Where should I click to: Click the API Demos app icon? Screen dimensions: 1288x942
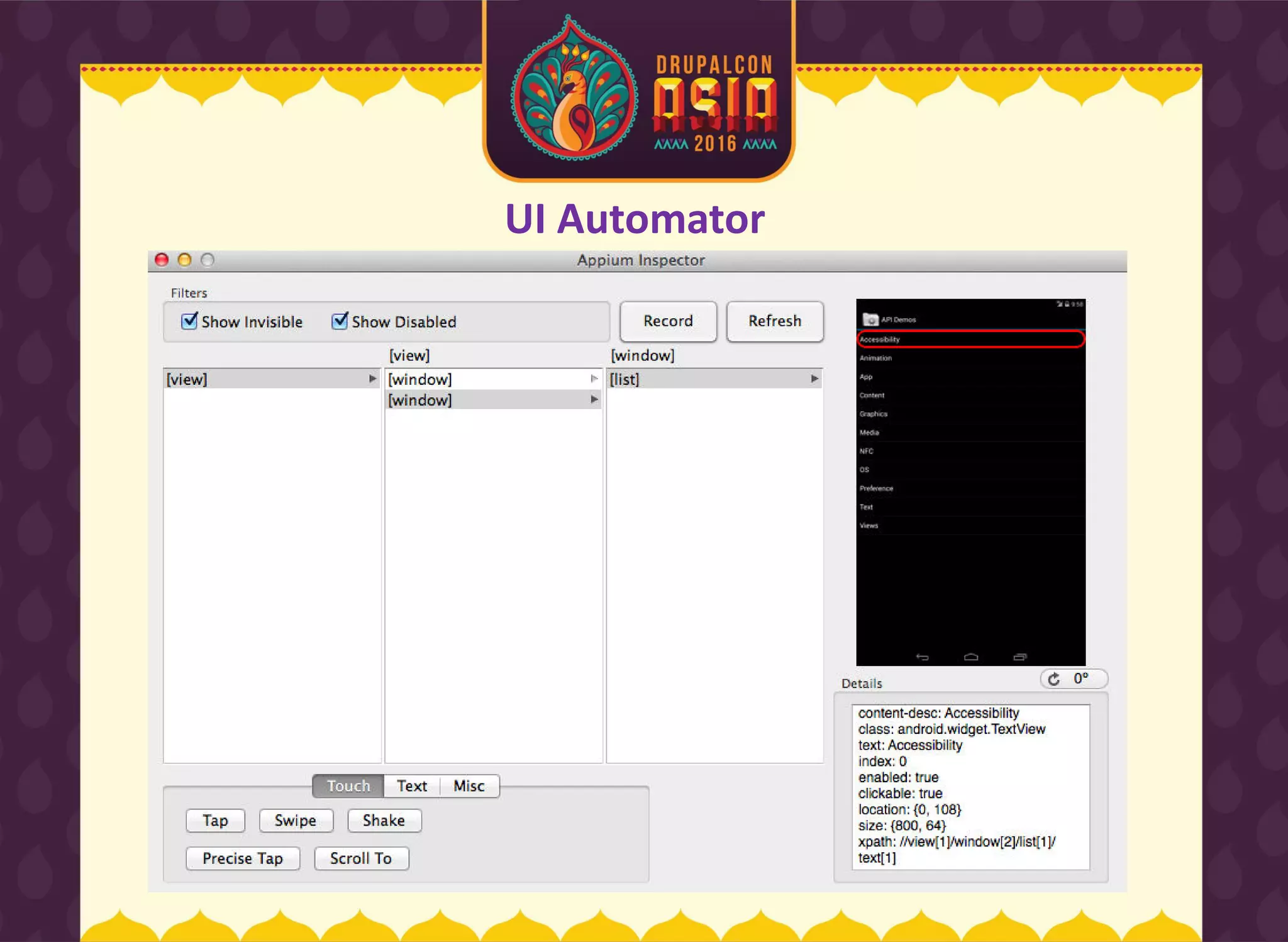(x=870, y=319)
